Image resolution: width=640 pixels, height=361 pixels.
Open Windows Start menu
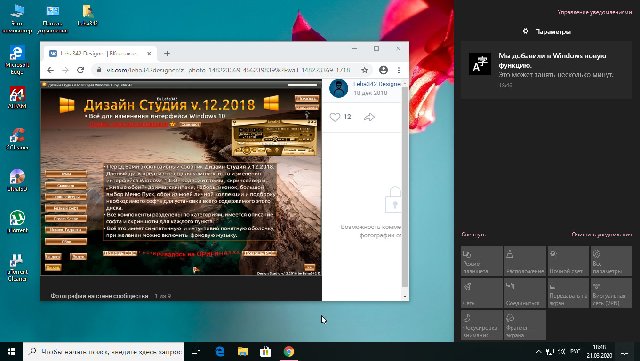tap(11, 352)
